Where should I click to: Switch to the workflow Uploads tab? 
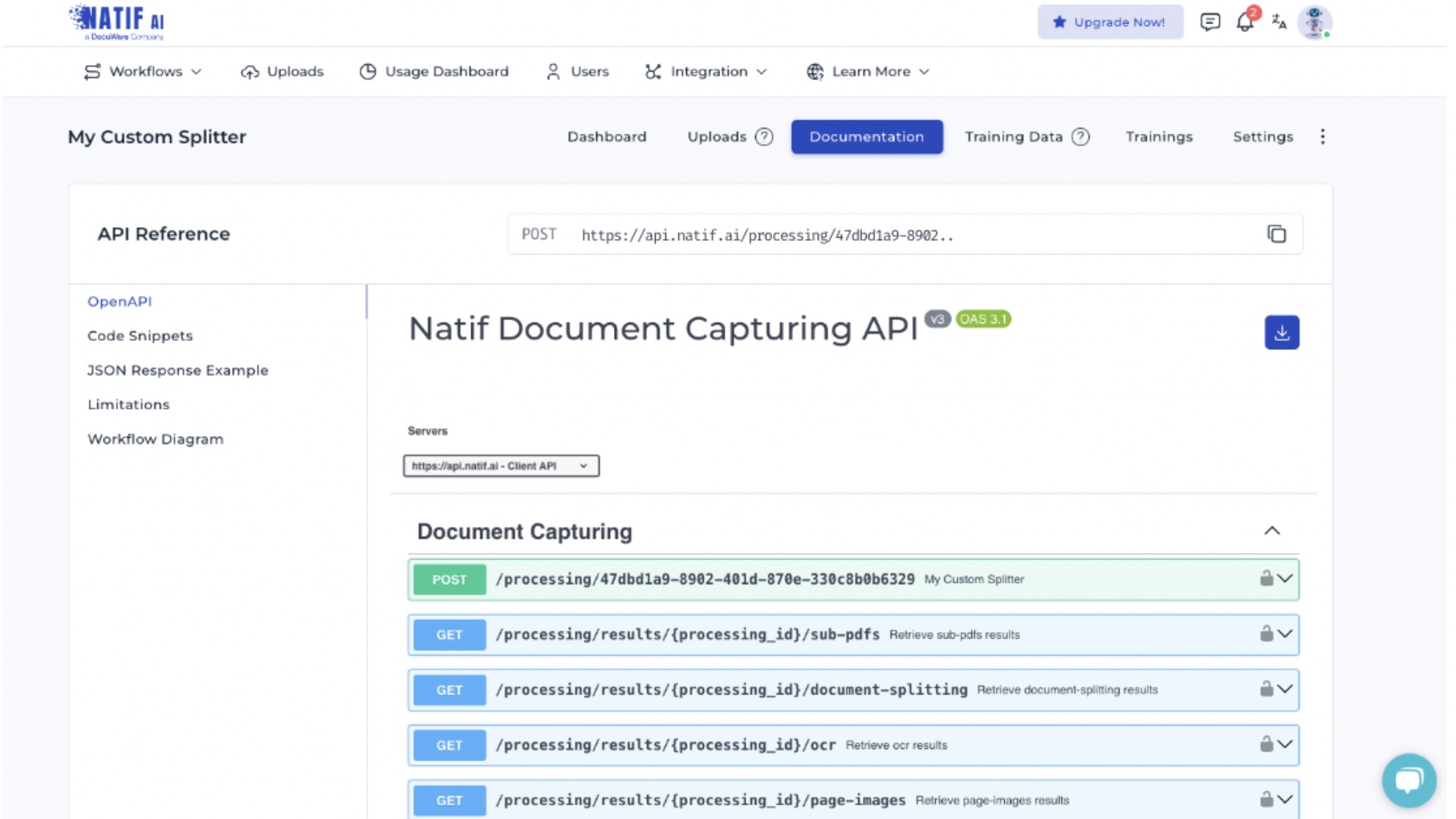click(717, 136)
